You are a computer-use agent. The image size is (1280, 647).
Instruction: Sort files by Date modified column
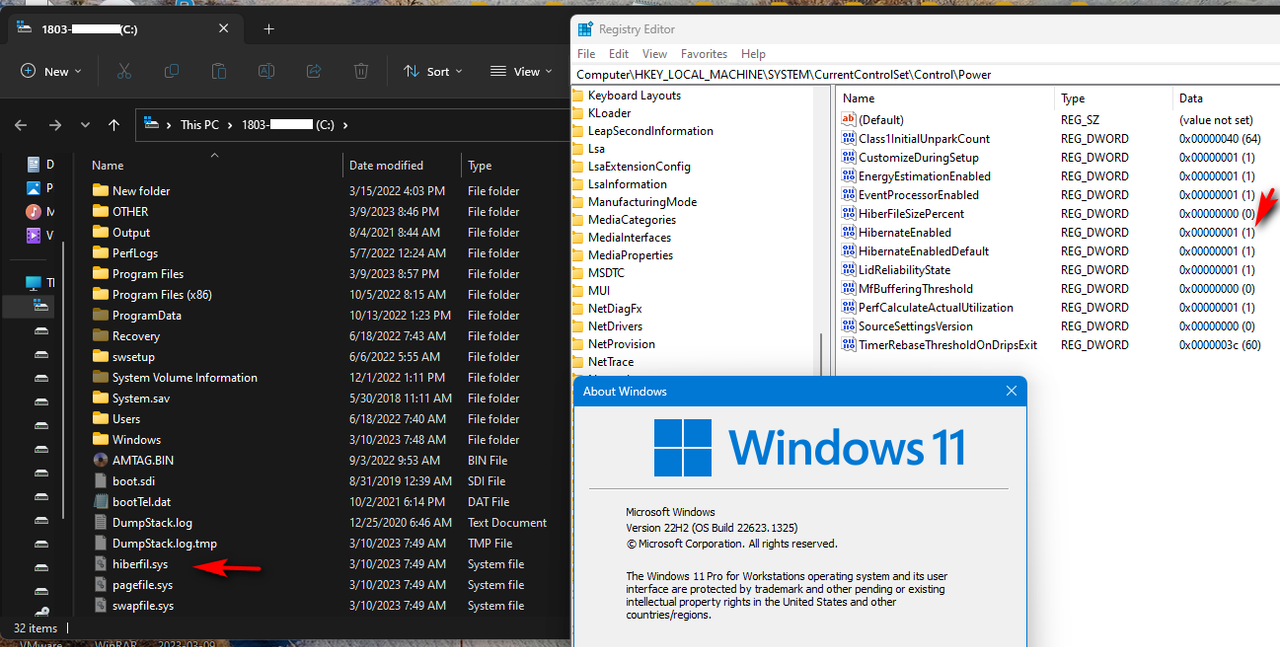click(386, 165)
